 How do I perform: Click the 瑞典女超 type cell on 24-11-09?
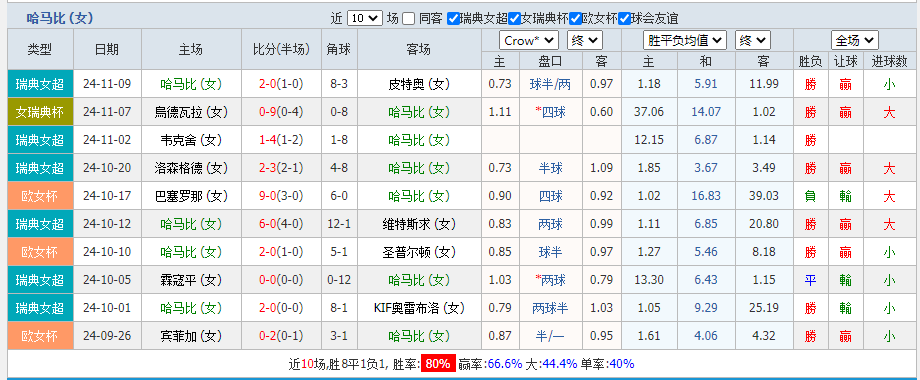pos(40,84)
